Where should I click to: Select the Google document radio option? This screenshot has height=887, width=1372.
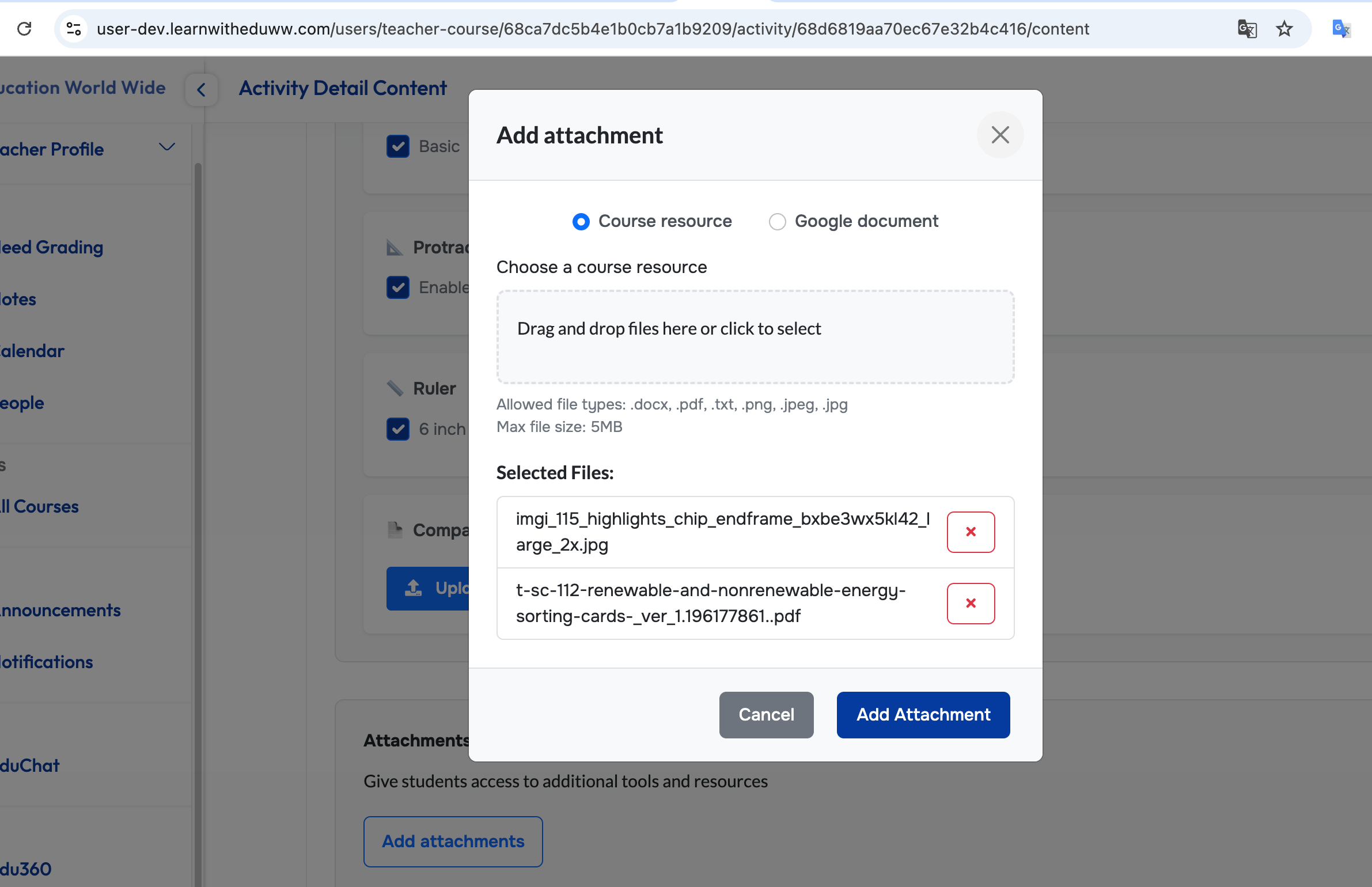tap(777, 222)
